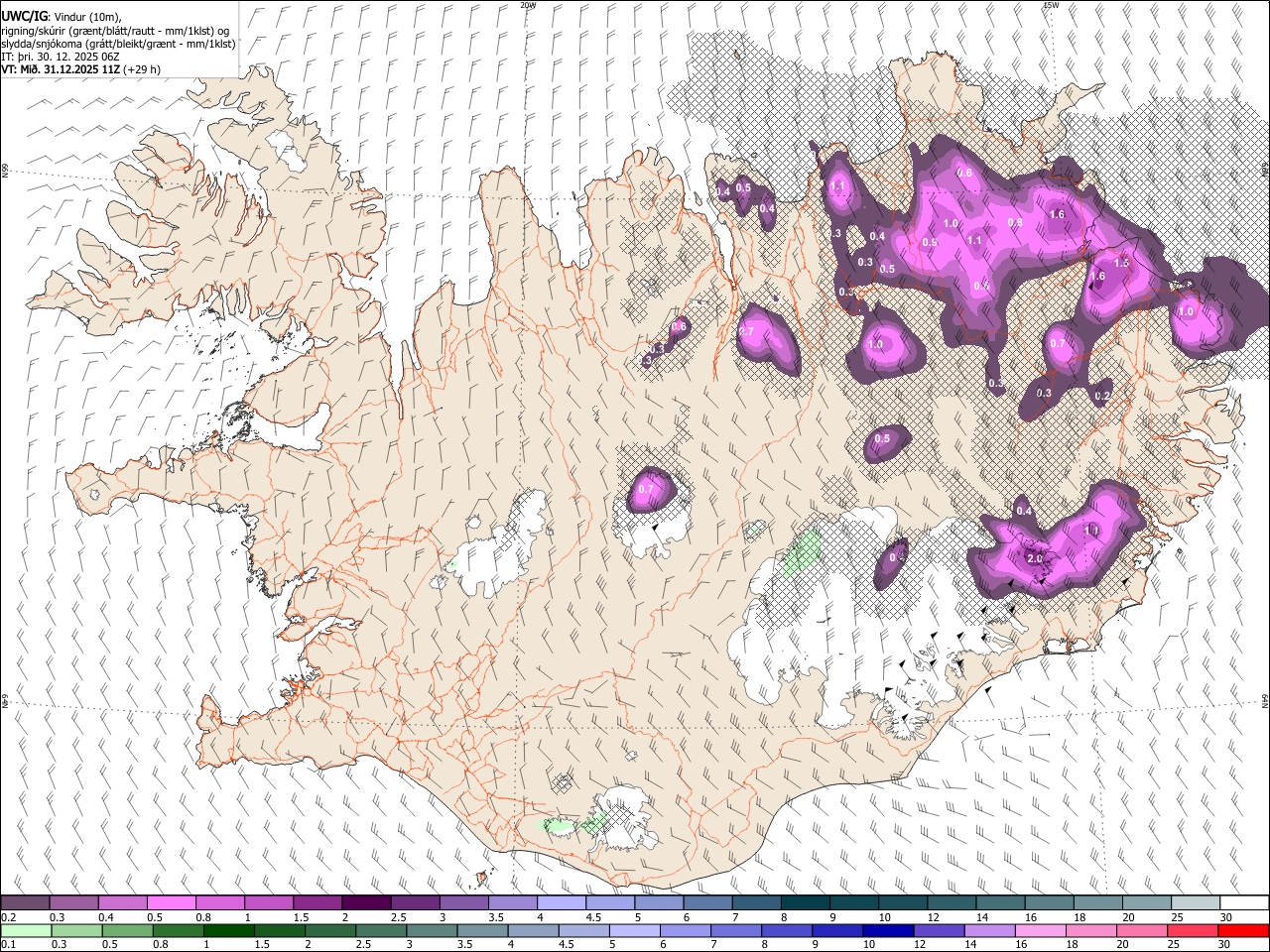Viewport: 1270px width, 952px height.
Task: Select upper legend swatch between 0.5 and 0.8
Action: coord(171,903)
